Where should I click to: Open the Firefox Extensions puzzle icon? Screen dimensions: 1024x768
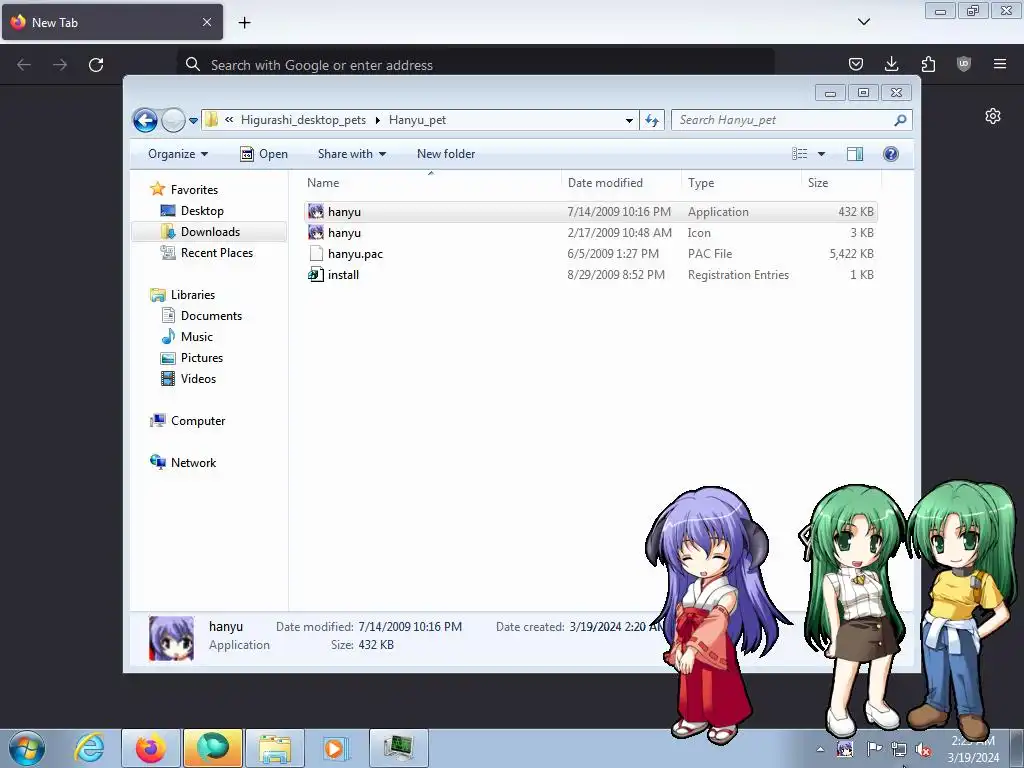(x=928, y=64)
